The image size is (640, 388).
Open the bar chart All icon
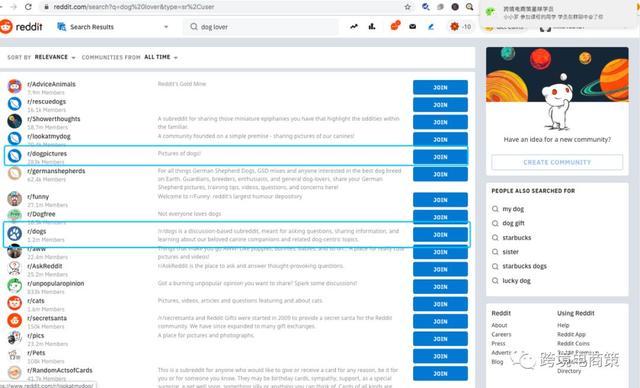coord(372,27)
